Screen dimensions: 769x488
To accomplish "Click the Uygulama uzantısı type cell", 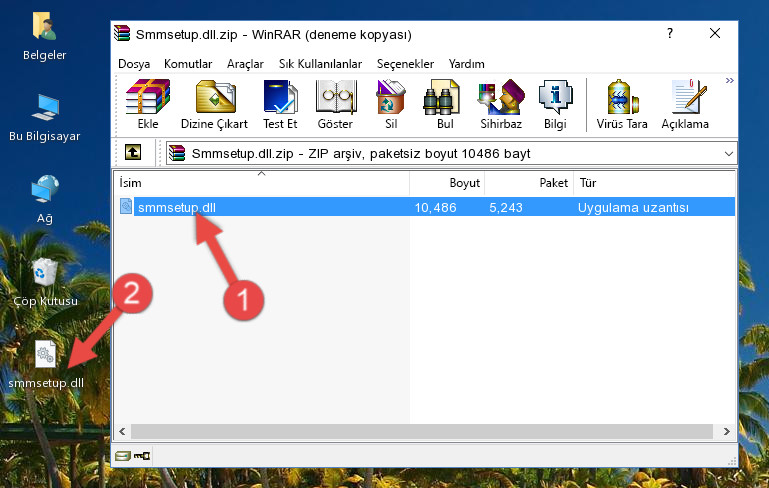I will pos(633,207).
